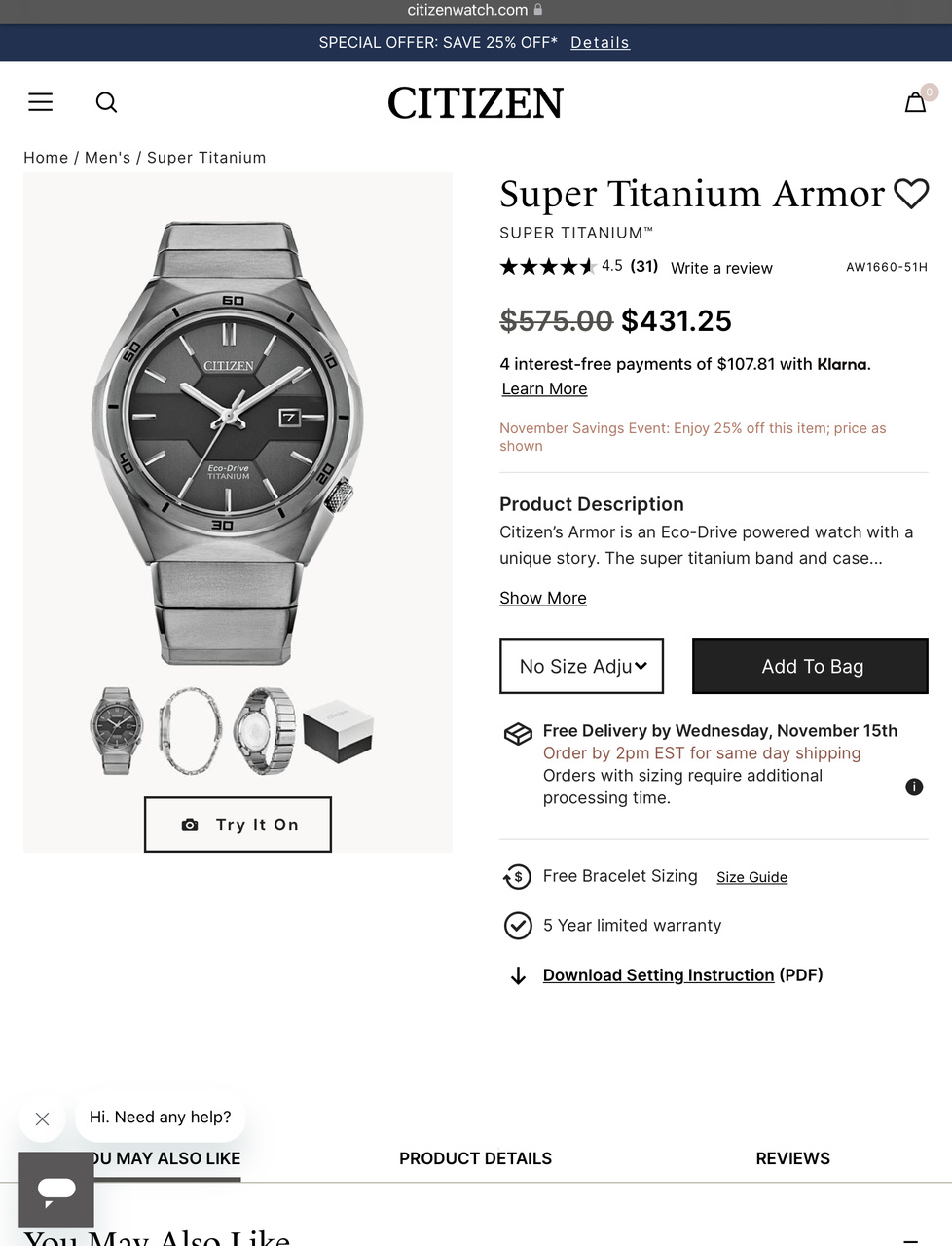Screen dimensions: 952x1246
Task: Click the download arrow icon
Action: coord(518,975)
